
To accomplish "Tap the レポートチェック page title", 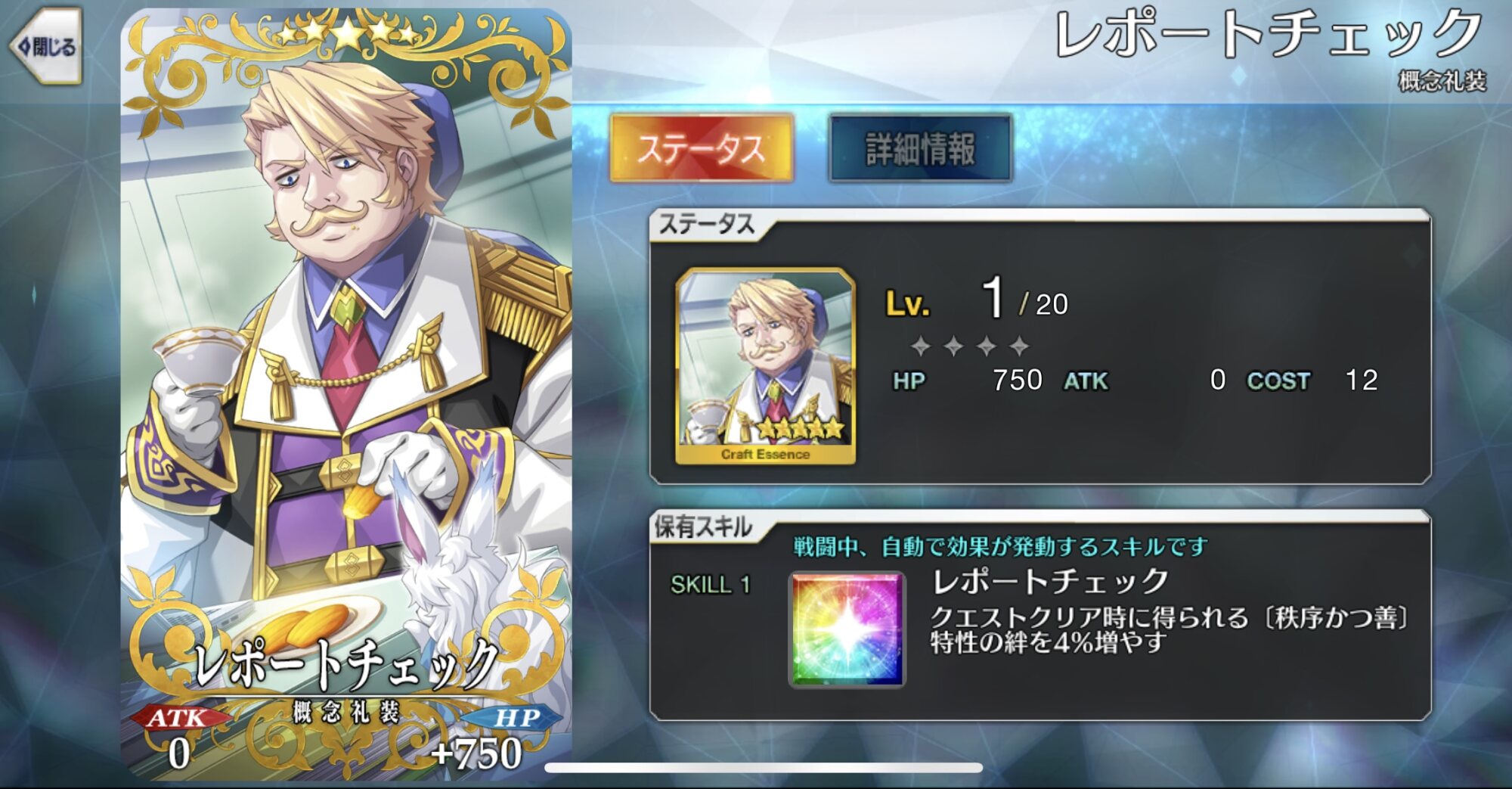I will click(x=1269, y=35).
